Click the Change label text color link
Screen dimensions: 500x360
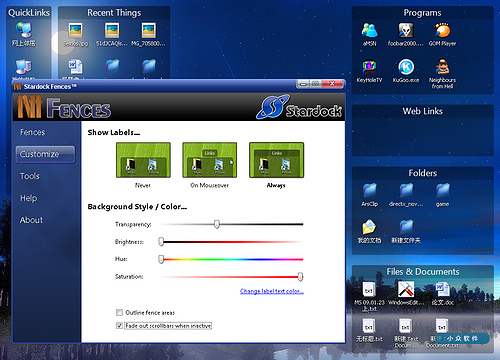tap(272, 291)
